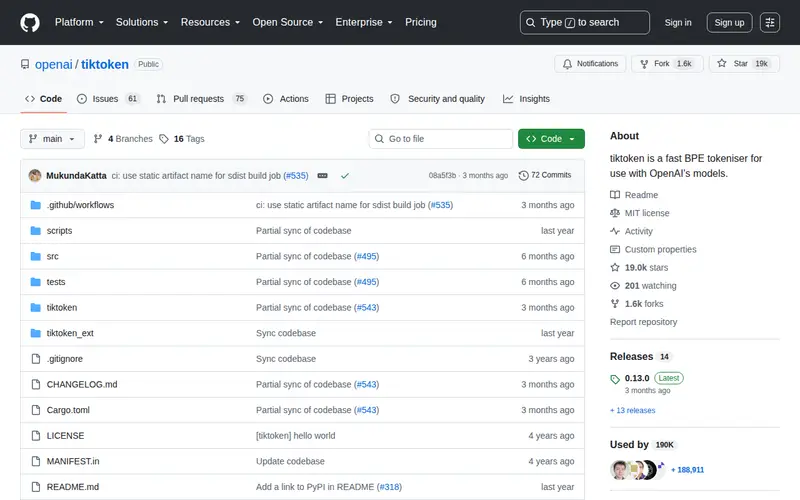The width and height of the screenshot is (800, 500).
Task: Open the Readme link in About
Action: pyautogui.click(x=634, y=195)
